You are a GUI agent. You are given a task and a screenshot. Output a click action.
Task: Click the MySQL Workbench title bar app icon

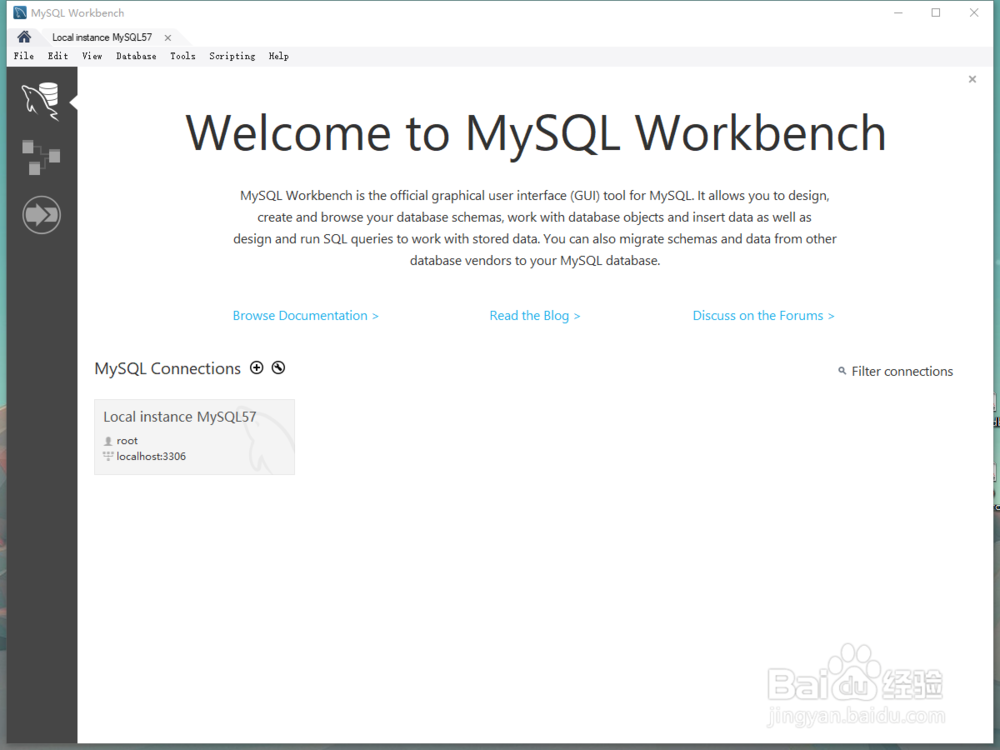coord(20,13)
